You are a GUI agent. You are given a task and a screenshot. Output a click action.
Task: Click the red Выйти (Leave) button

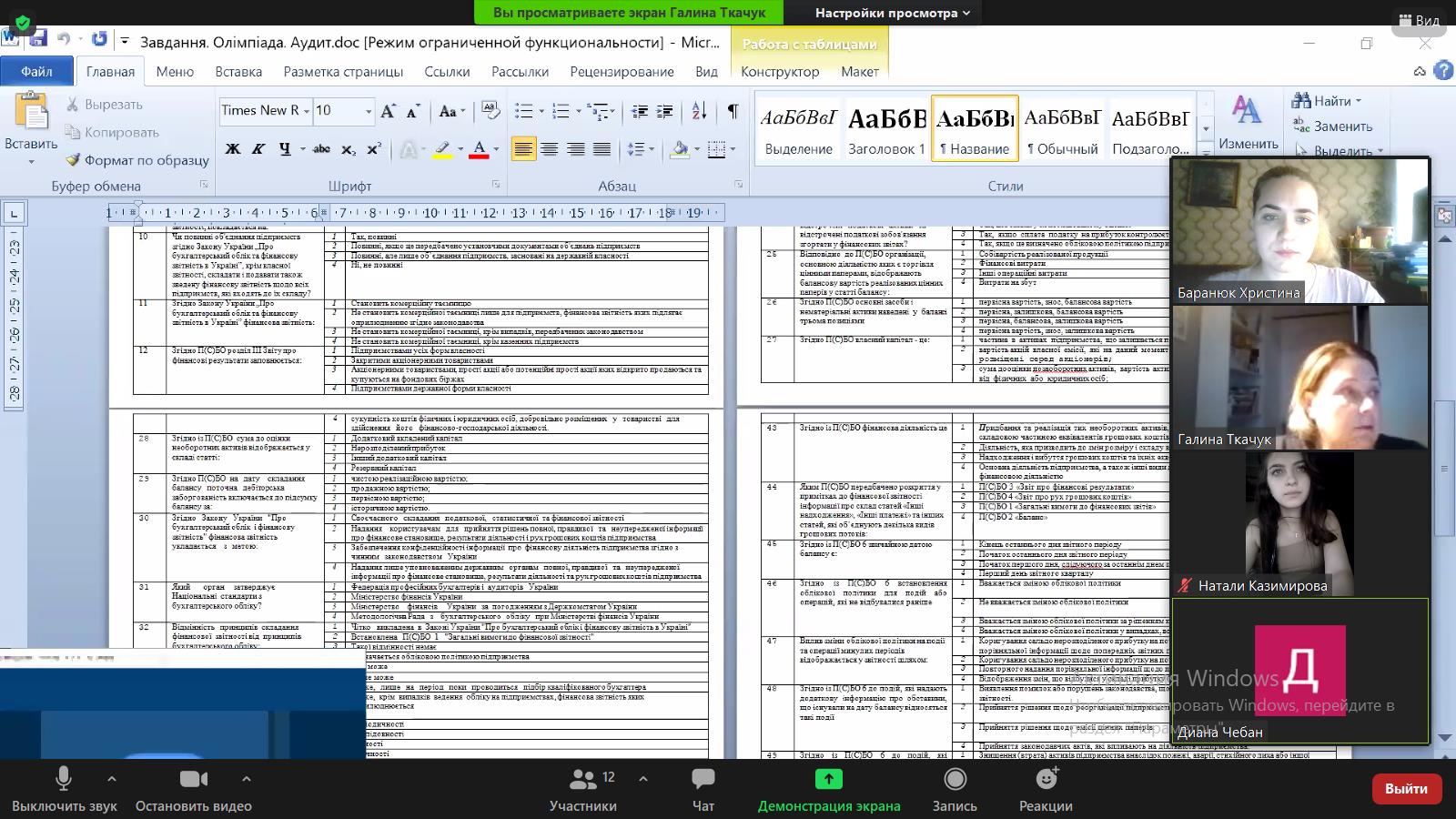(x=1406, y=788)
